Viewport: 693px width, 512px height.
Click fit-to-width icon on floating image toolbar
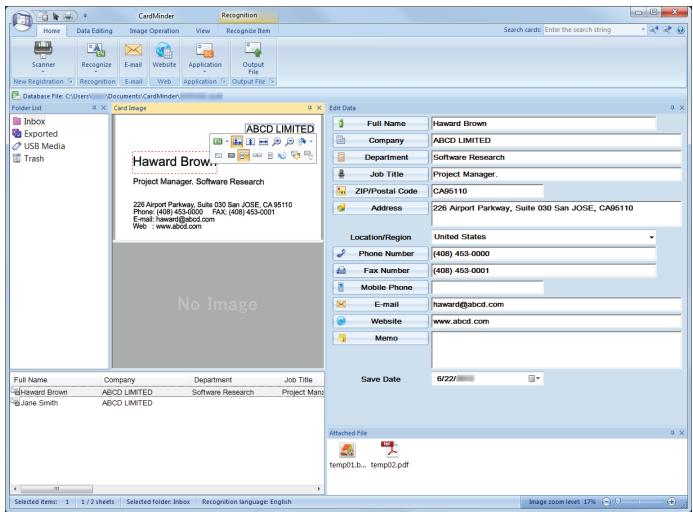263,141
